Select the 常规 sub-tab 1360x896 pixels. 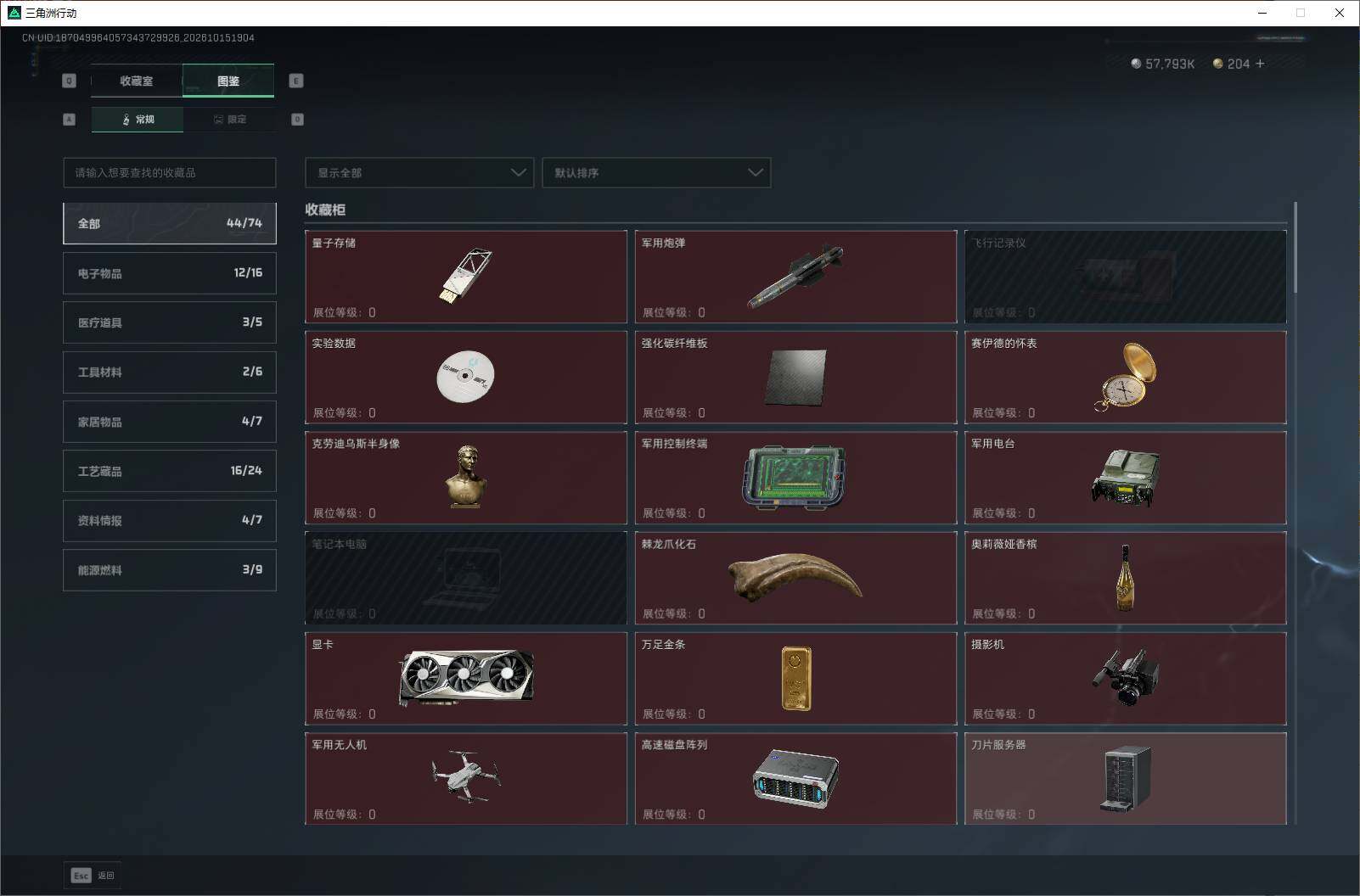pos(138,120)
